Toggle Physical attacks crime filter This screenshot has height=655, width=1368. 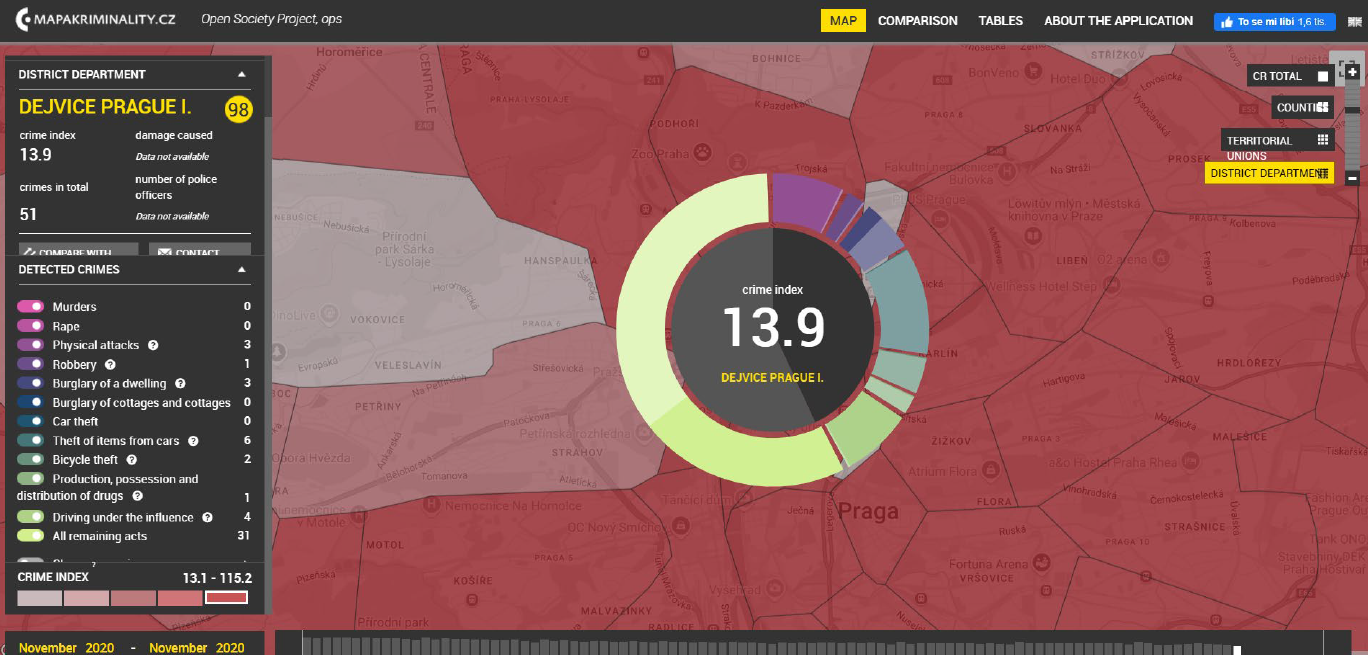pyautogui.click(x=30, y=345)
